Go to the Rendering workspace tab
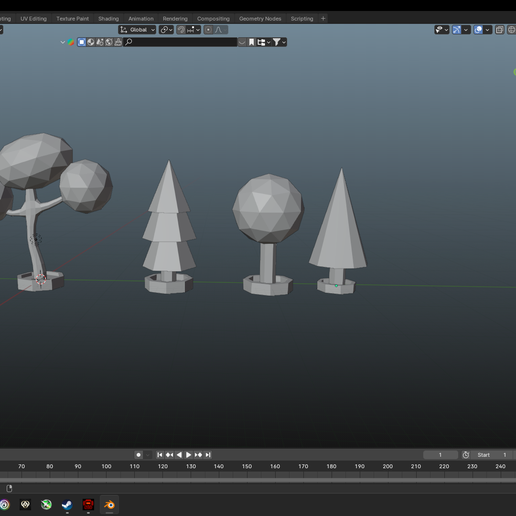516x516 pixels. pos(175,19)
